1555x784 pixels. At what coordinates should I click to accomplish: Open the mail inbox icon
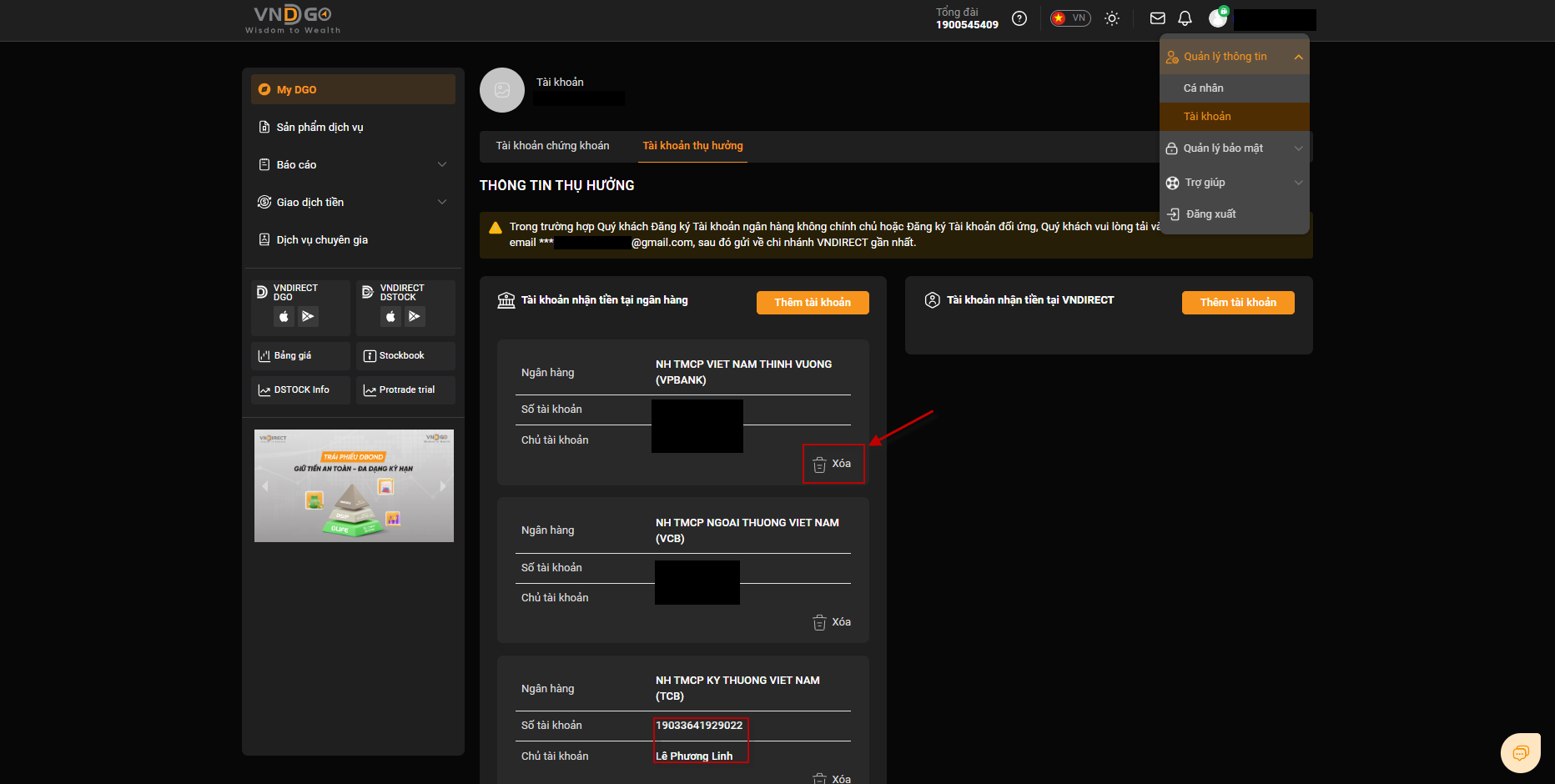[1158, 18]
